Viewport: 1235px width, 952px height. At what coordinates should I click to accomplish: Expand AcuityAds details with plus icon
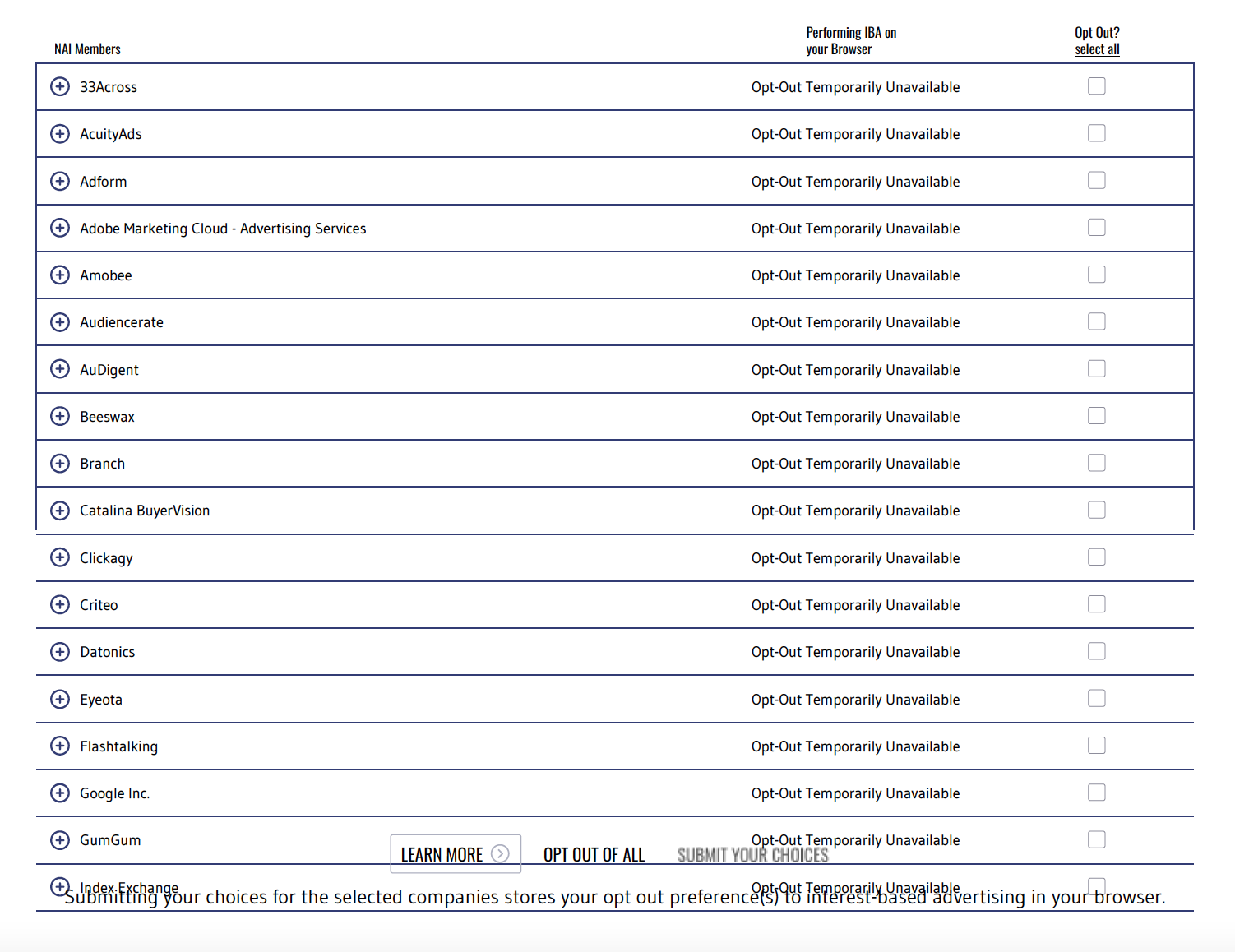(60, 133)
